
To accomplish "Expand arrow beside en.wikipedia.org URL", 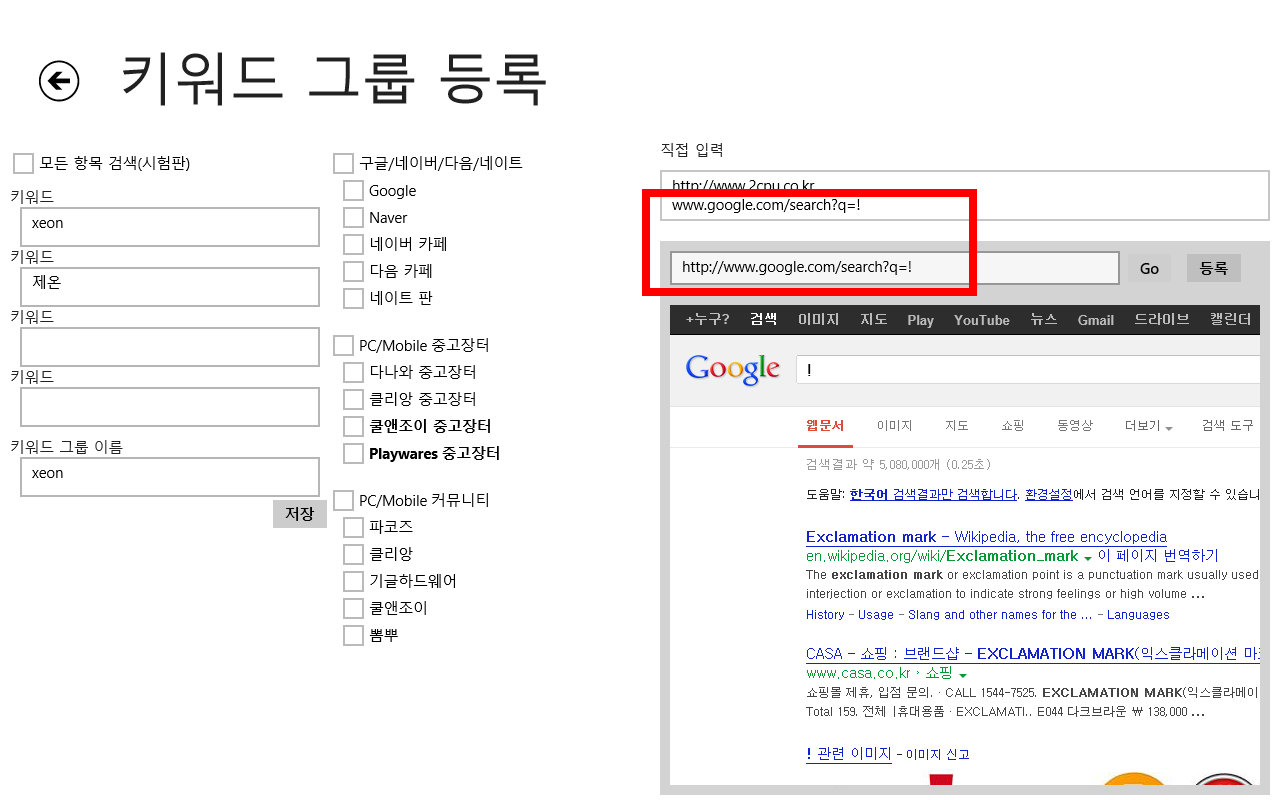I will 1087,557.
